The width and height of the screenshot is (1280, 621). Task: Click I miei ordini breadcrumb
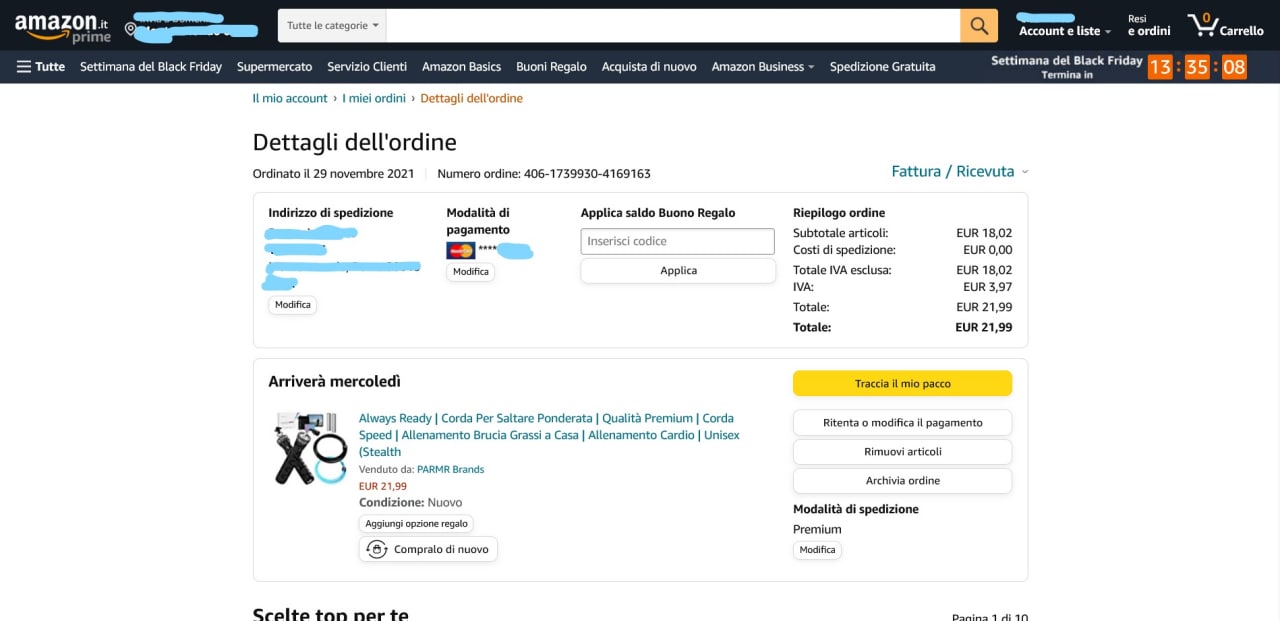pos(374,98)
